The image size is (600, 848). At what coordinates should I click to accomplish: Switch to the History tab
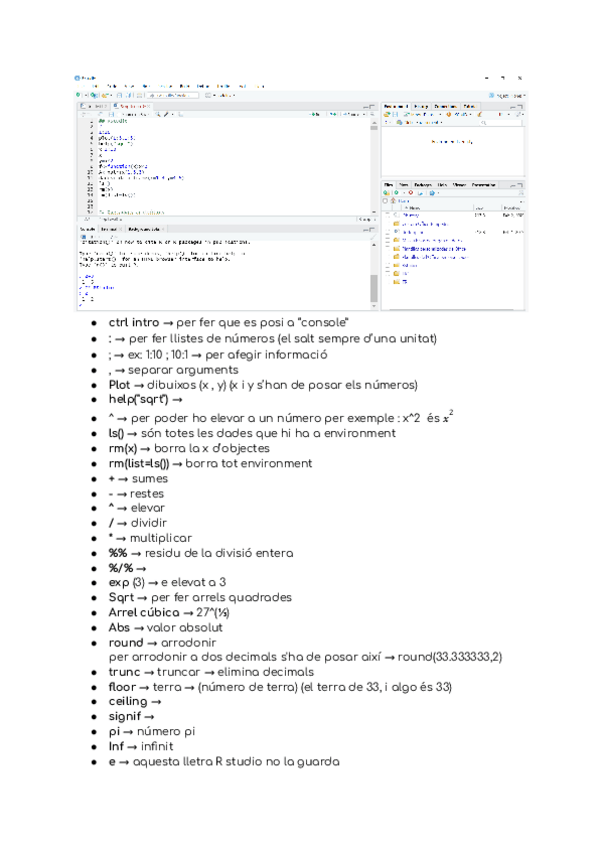click(420, 106)
